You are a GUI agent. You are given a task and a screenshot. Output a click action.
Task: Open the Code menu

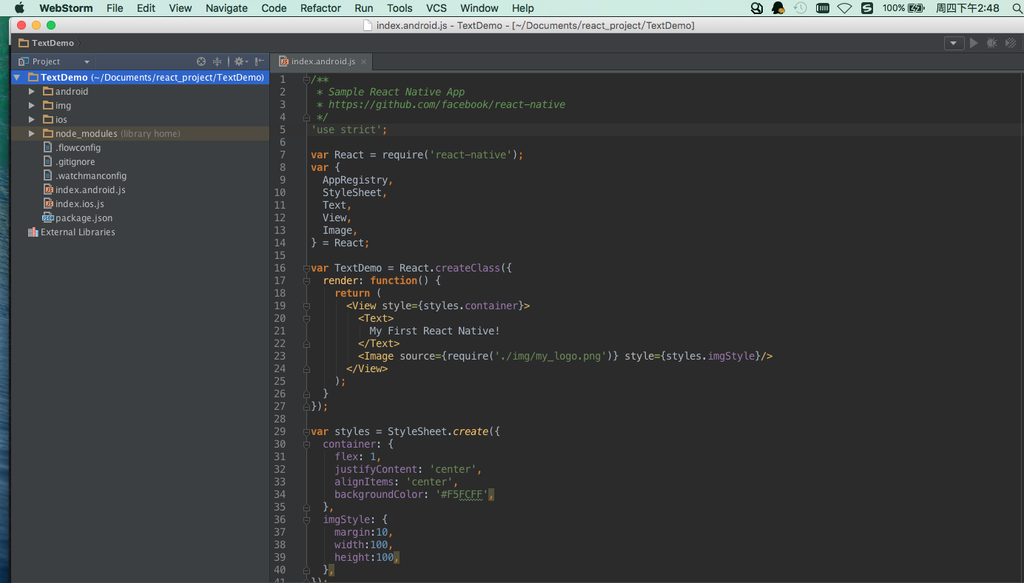click(x=274, y=8)
